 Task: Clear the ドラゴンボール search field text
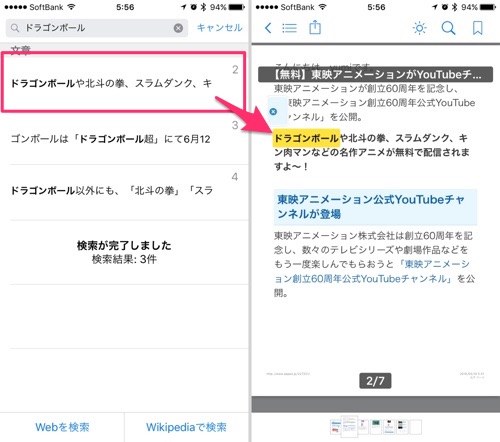click(x=178, y=28)
